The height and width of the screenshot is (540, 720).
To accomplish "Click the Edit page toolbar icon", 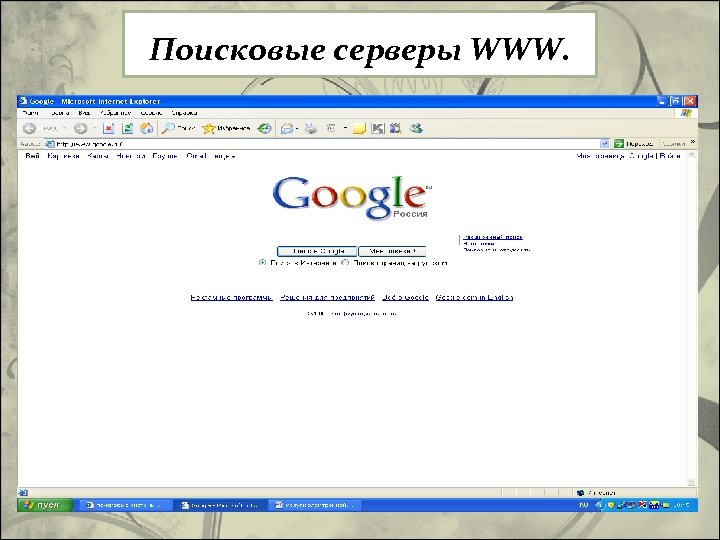I will (331, 129).
